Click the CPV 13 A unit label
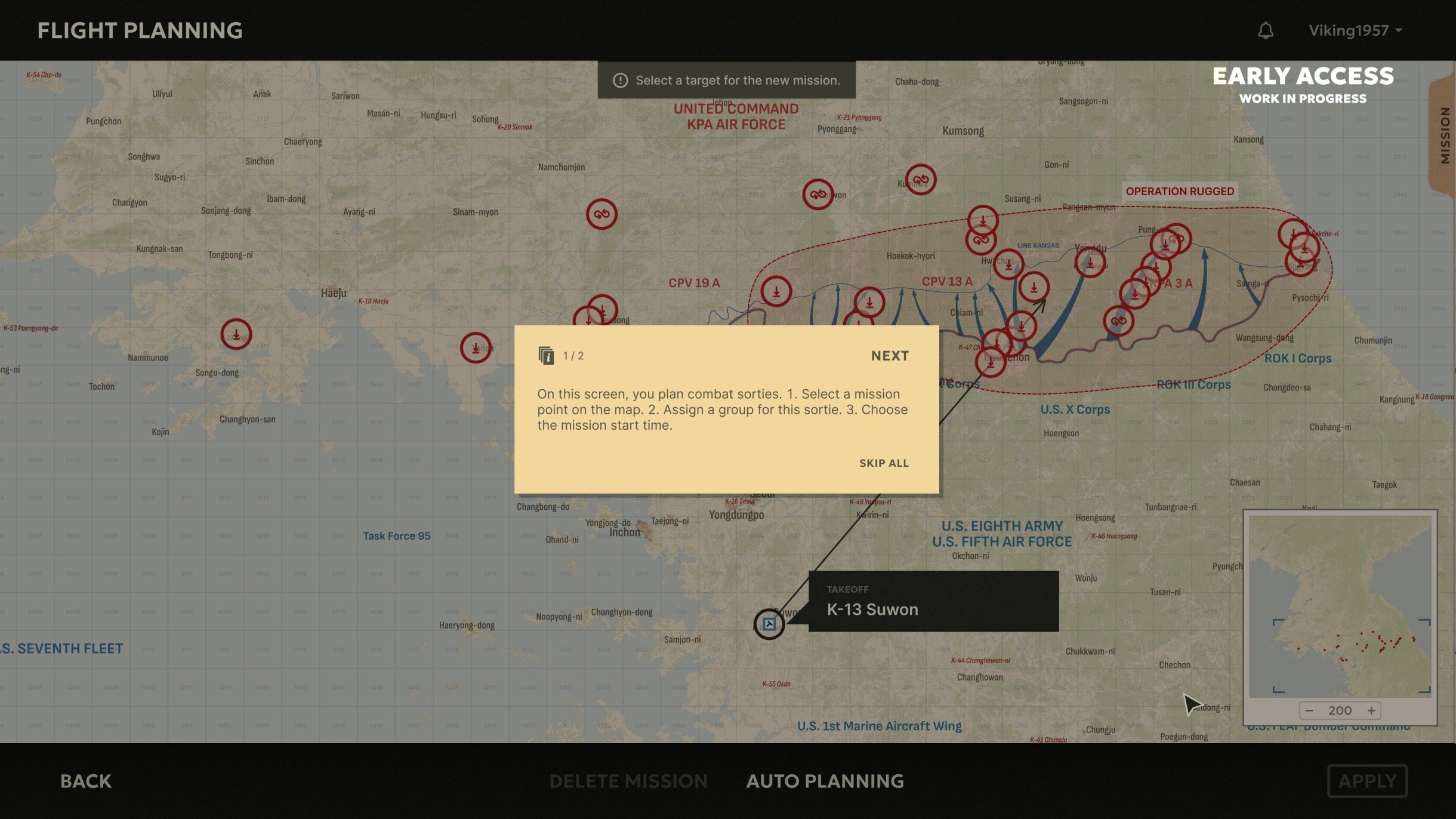This screenshot has height=819, width=1456. (947, 282)
